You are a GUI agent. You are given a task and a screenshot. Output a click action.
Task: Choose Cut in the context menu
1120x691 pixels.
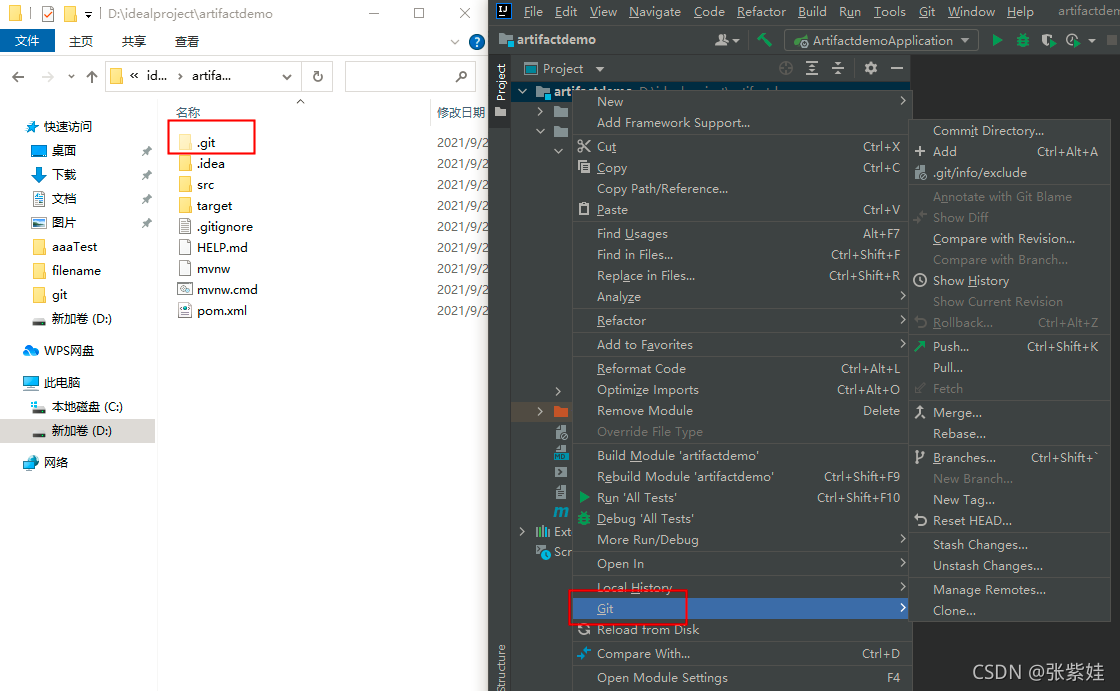tap(741, 146)
